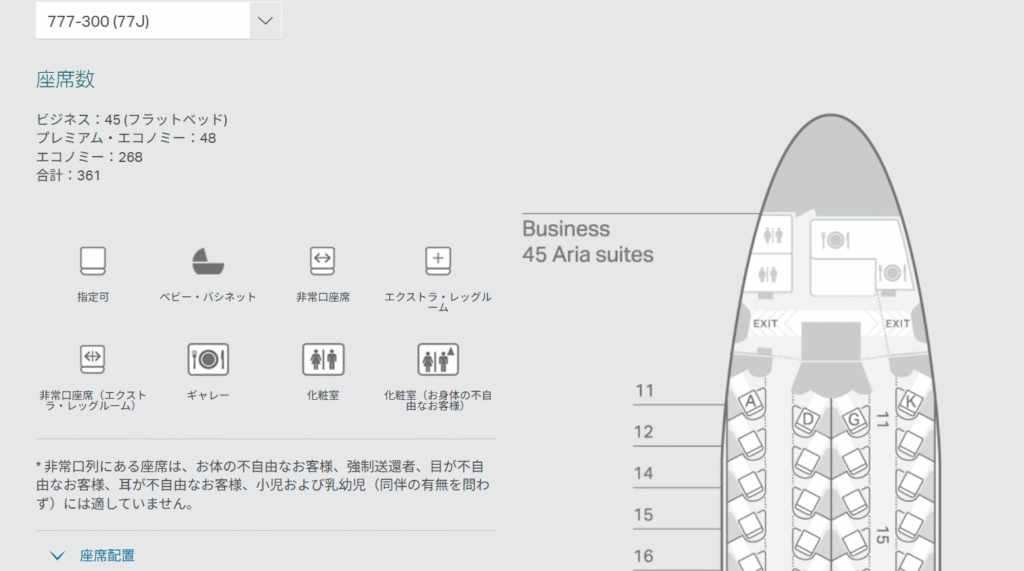Select seat A in row 11

click(x=750, y=401)
